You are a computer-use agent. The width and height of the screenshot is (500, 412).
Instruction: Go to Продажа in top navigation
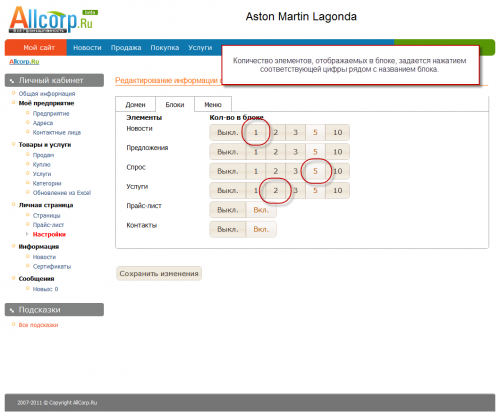(126, 48)
